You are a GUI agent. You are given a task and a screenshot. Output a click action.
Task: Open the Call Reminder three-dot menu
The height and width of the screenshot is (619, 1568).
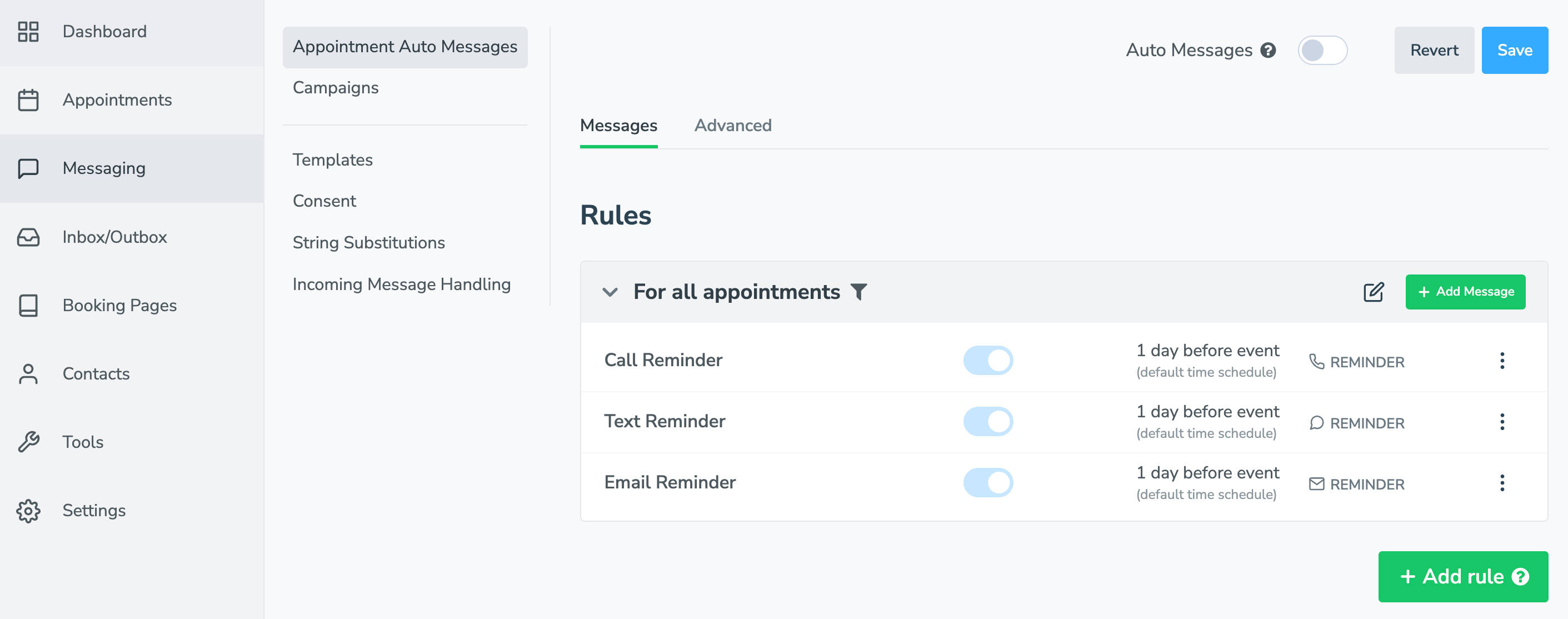coord(1502,361)
